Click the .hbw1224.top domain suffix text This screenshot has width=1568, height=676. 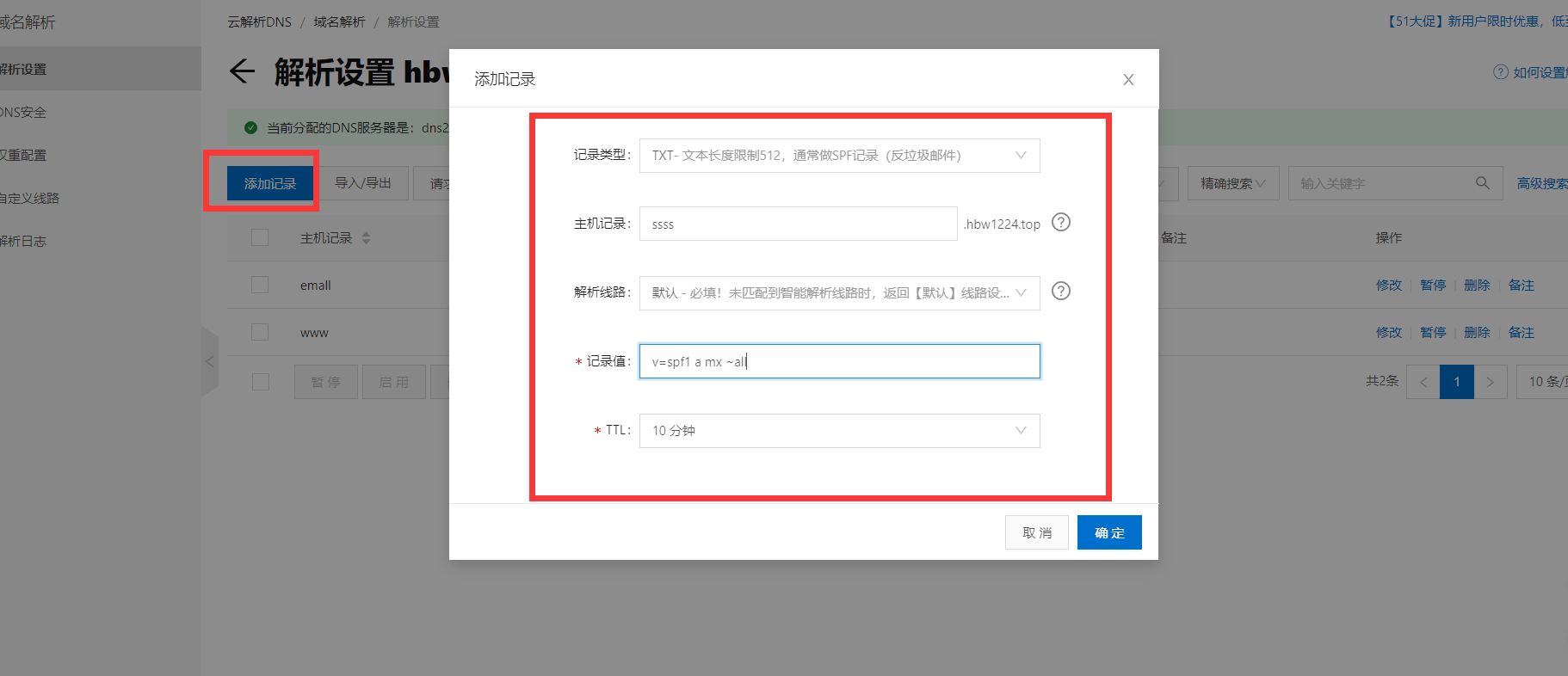point(1002,224)
